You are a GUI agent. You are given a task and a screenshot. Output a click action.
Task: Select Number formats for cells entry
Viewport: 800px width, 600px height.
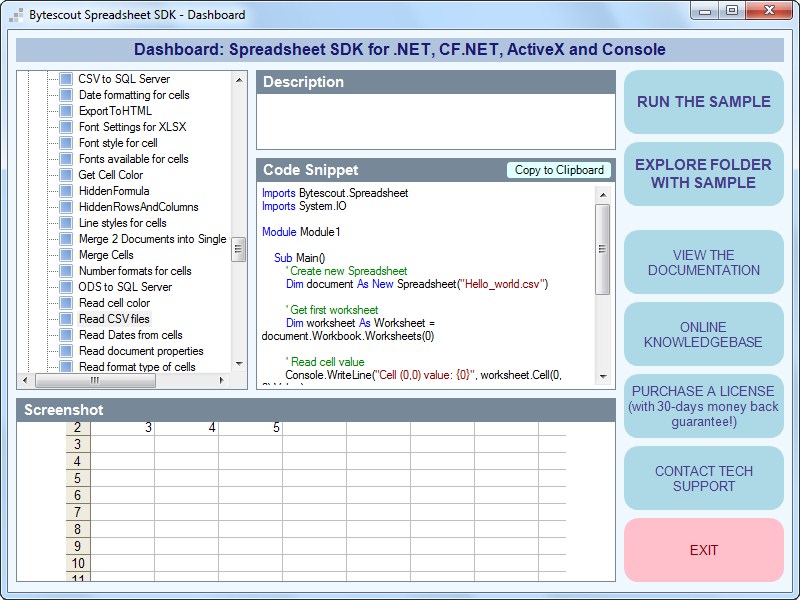click(135, 271)
